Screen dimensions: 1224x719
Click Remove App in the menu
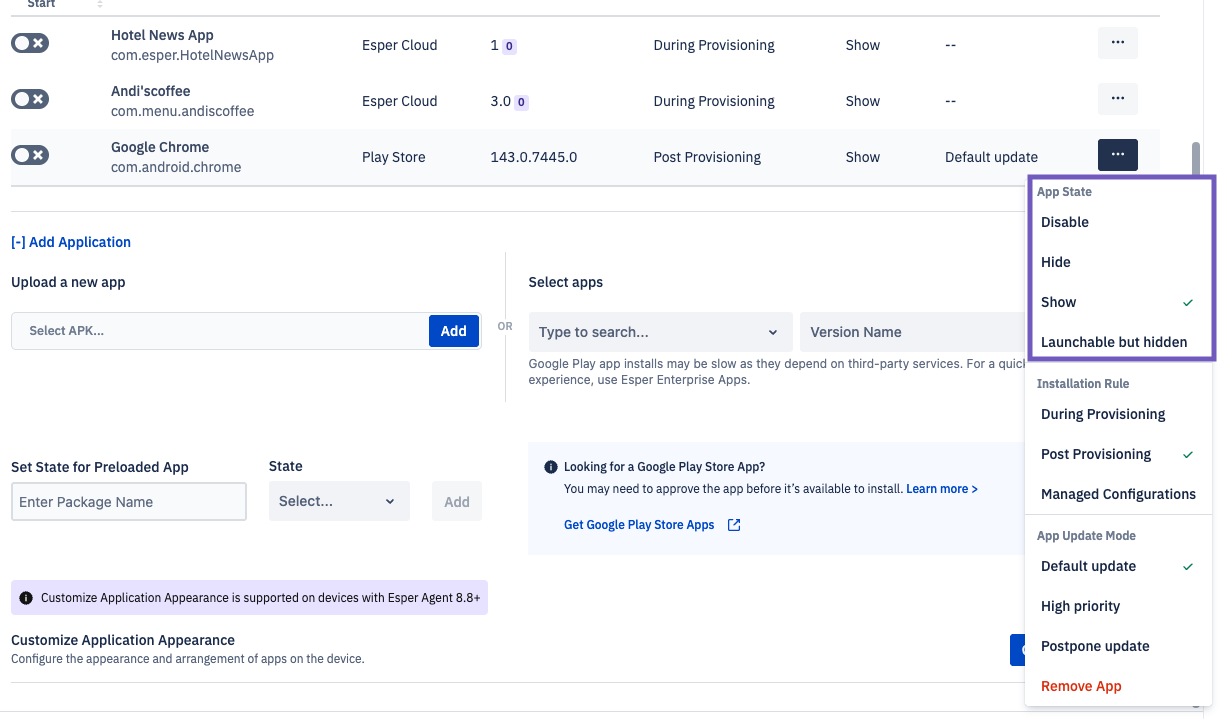[1081, 686]
